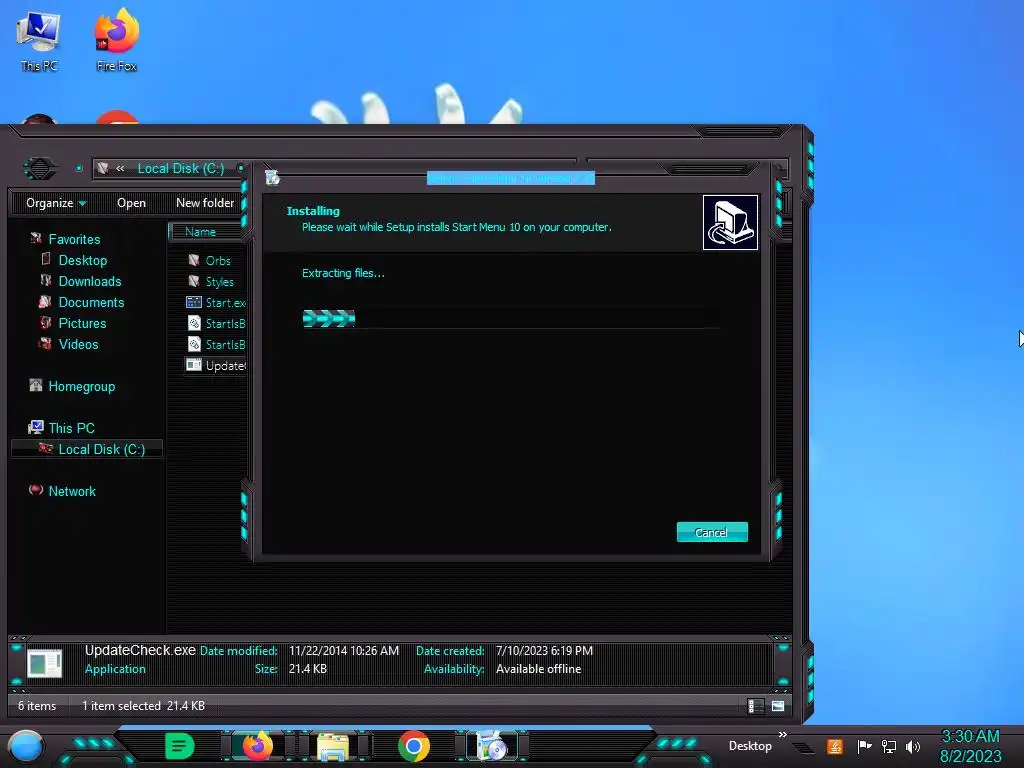Click the Network icon in sidebar
This screenshot has width=1024, height=768.
36,490
